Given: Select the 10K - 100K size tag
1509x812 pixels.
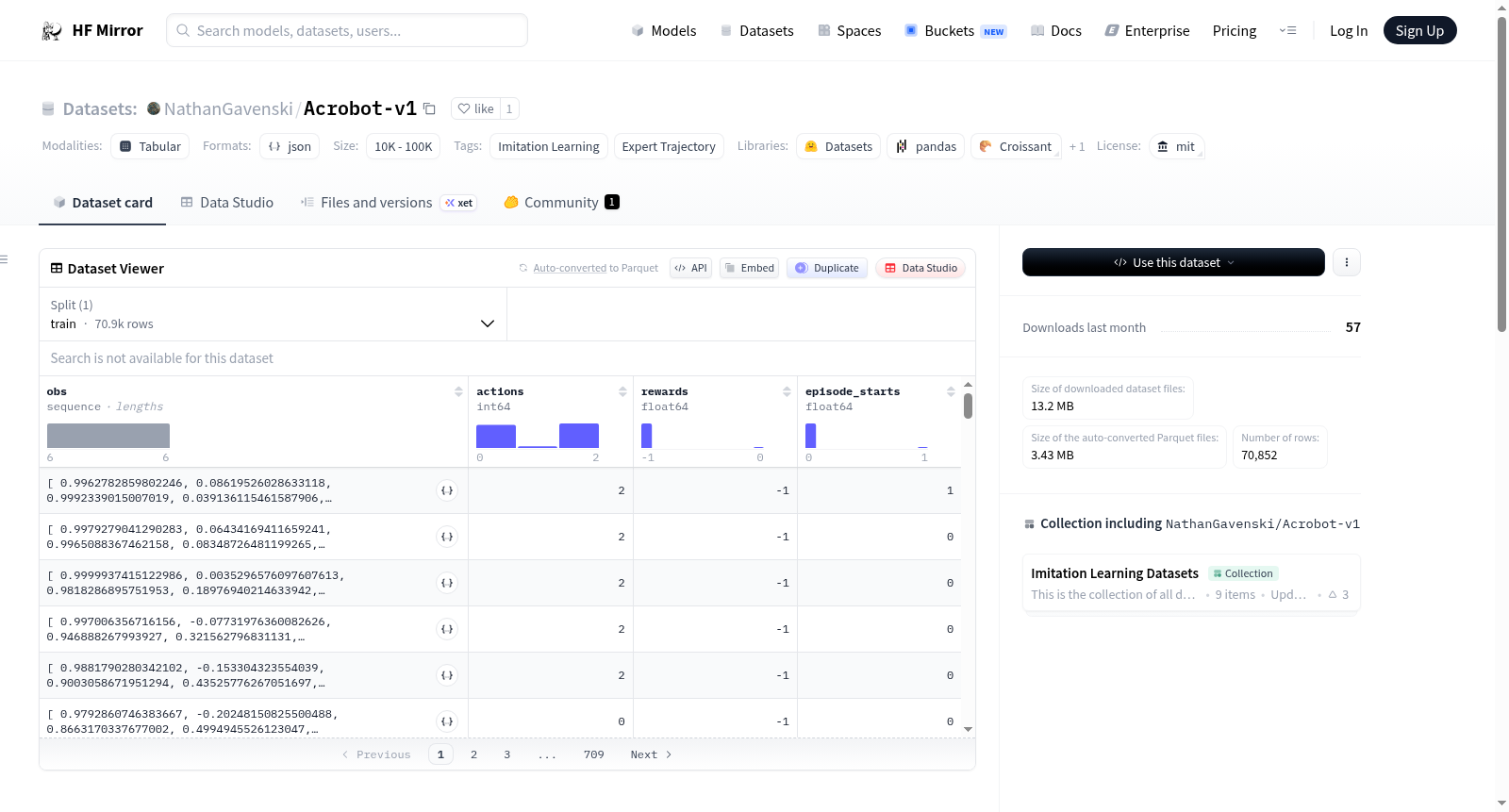Looking at the screenshot, I should (x=404, y=146).
